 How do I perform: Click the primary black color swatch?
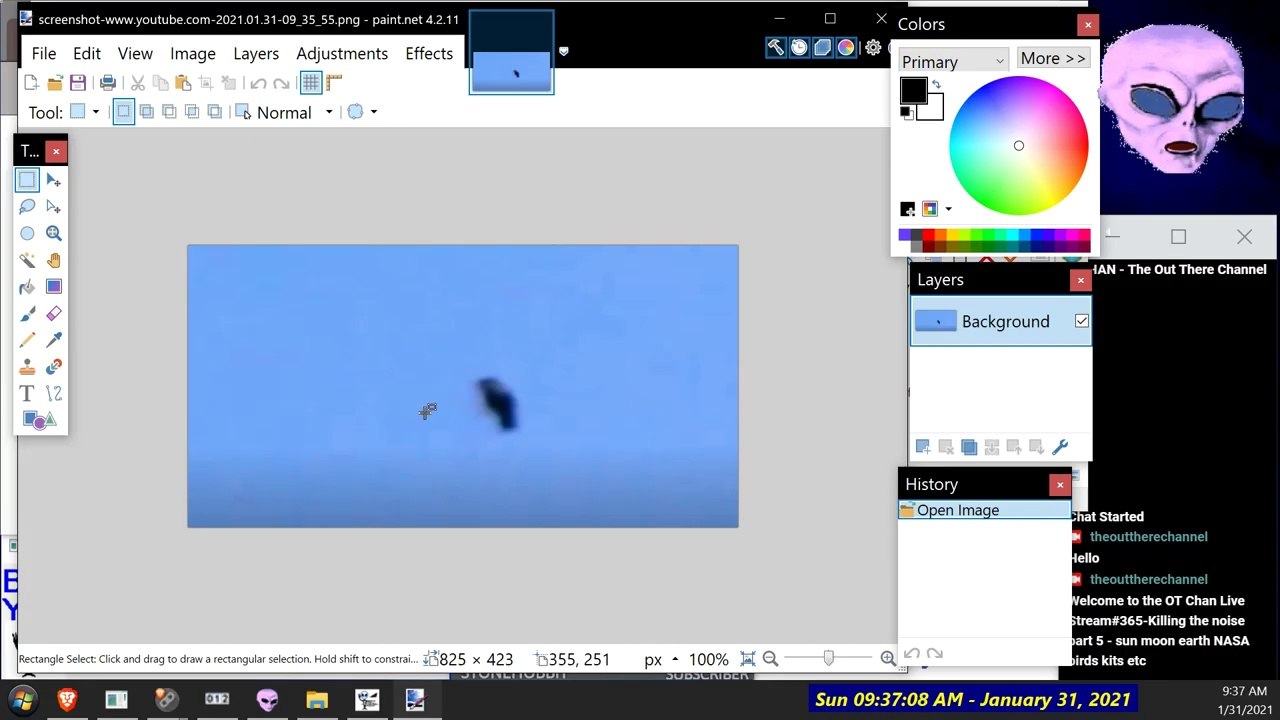pyautogui.click(x=913, y=90)
